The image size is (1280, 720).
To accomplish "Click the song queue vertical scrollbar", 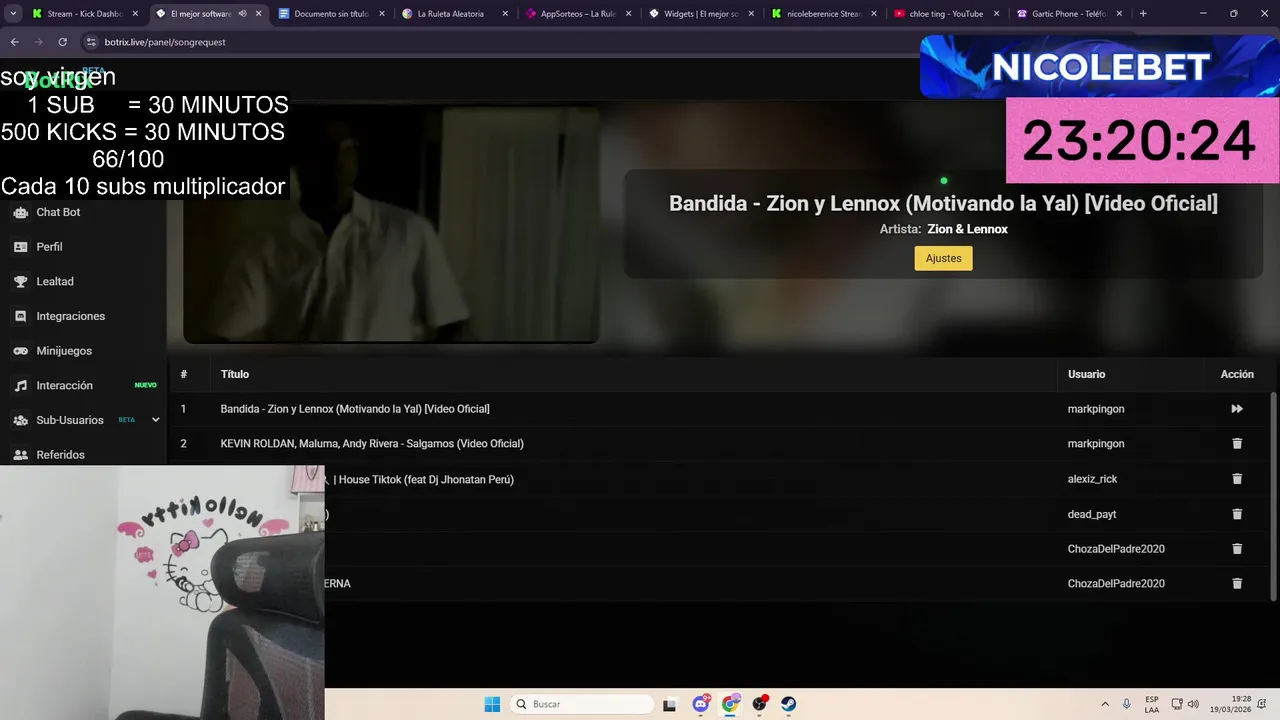I will point(1274,495).
